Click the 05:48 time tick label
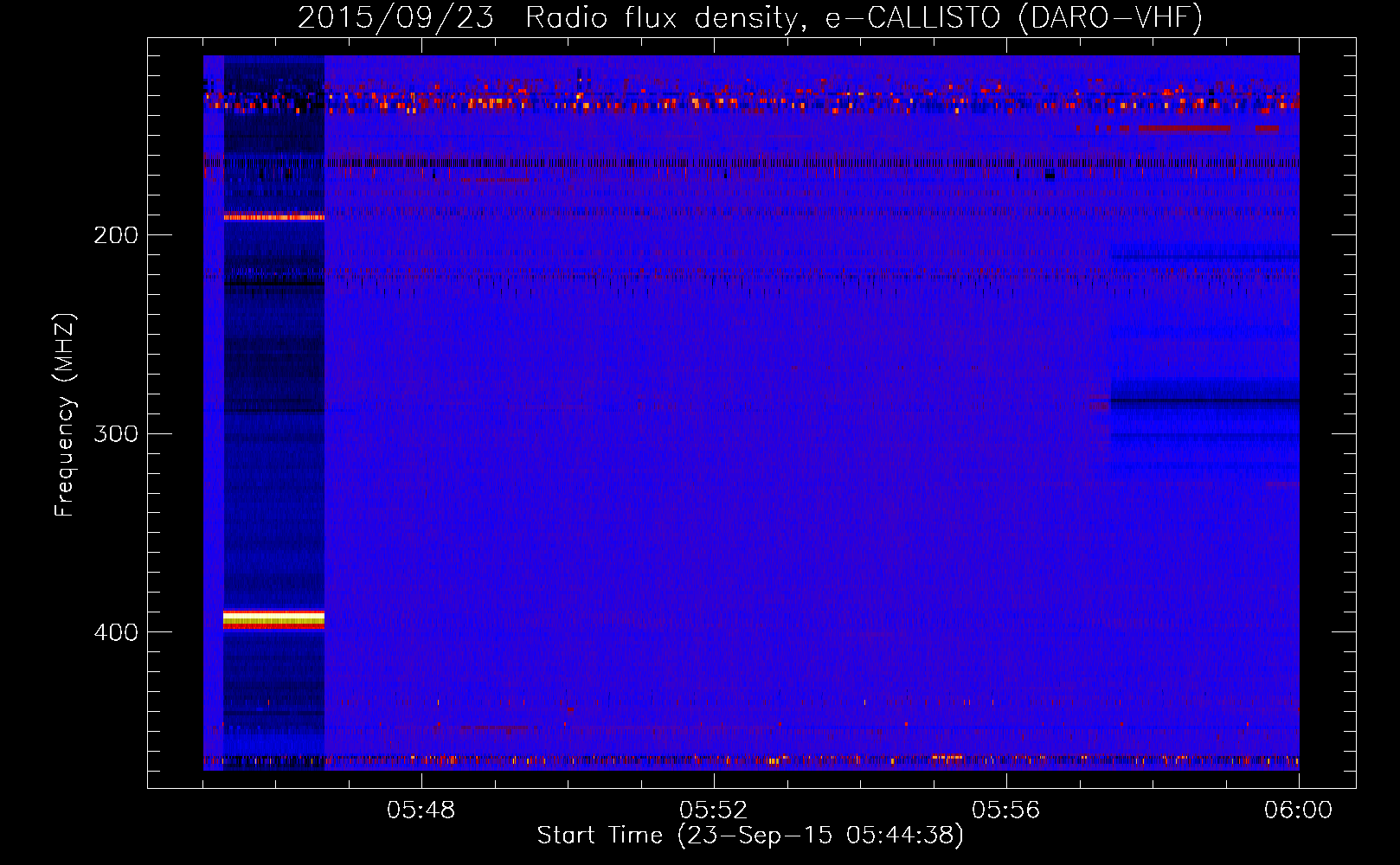1400x865 pixels. [421, 811]
